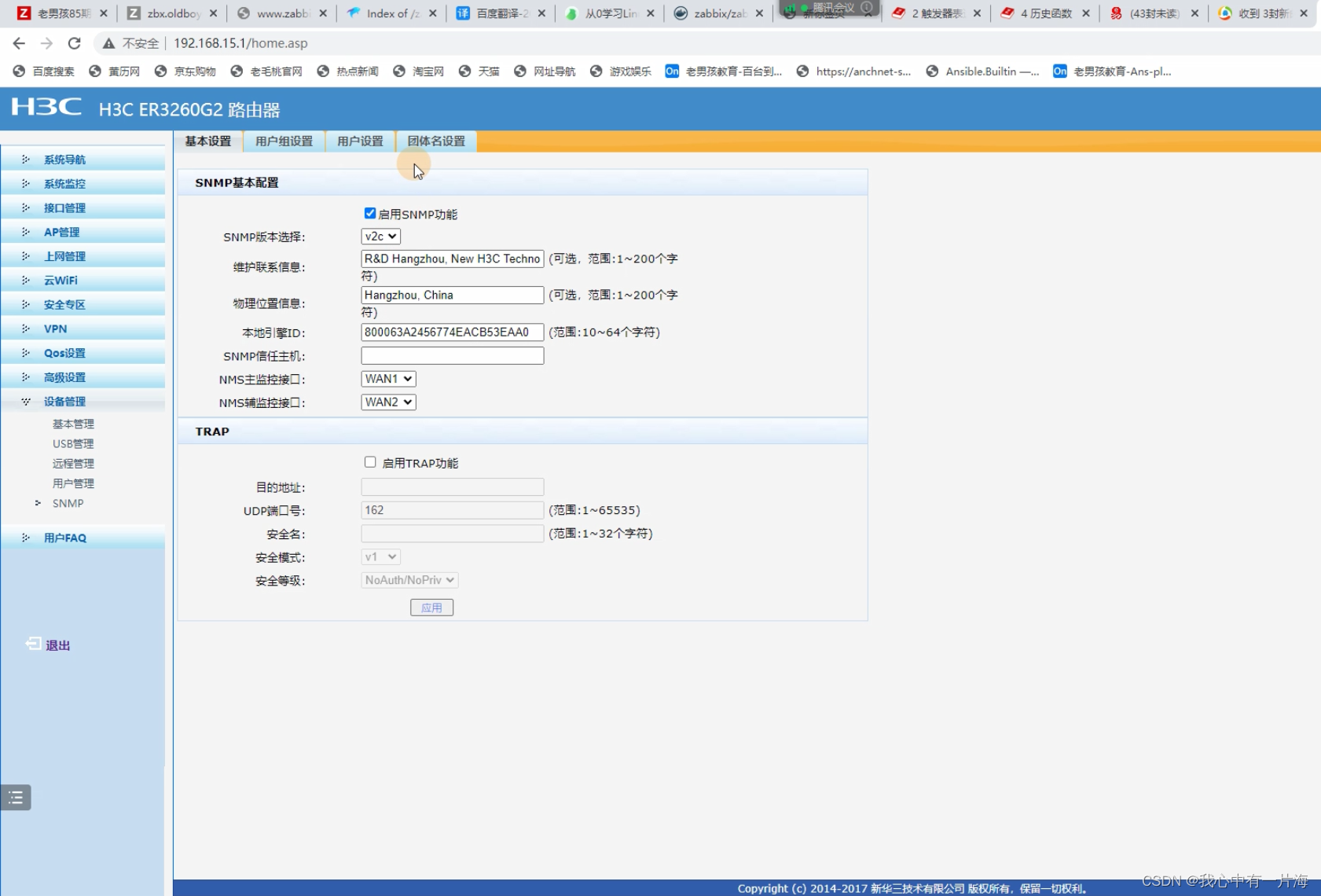Open the NMS主监控接口 WAN1 dropdown
The width and height of the screenshot is (1321, 896).
[x=388, y=379]
